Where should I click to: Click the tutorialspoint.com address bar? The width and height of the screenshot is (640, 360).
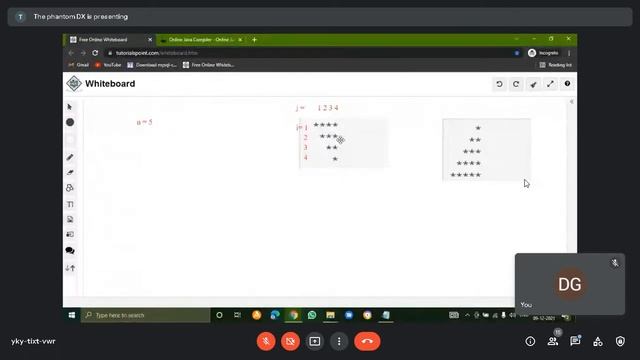(x=312, y=53)
